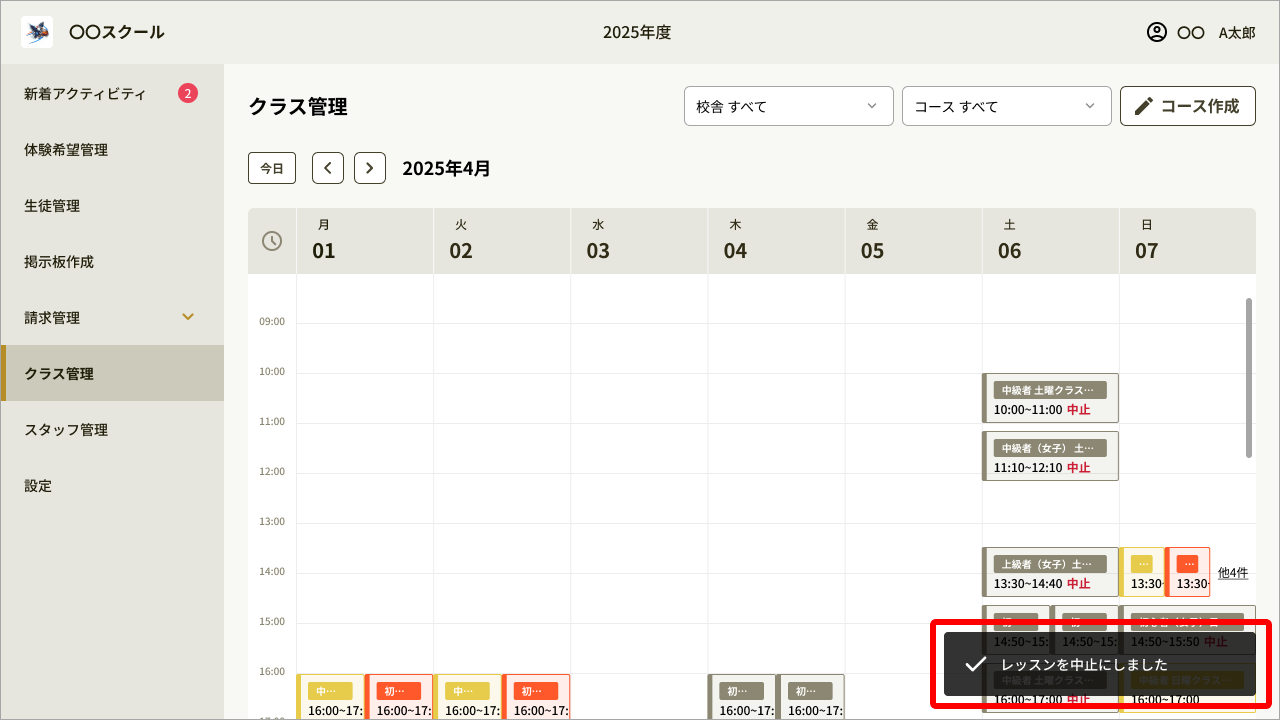Open Saturday 11:10~12:10 中級者（女子）lesson

tap(1050, 457)
